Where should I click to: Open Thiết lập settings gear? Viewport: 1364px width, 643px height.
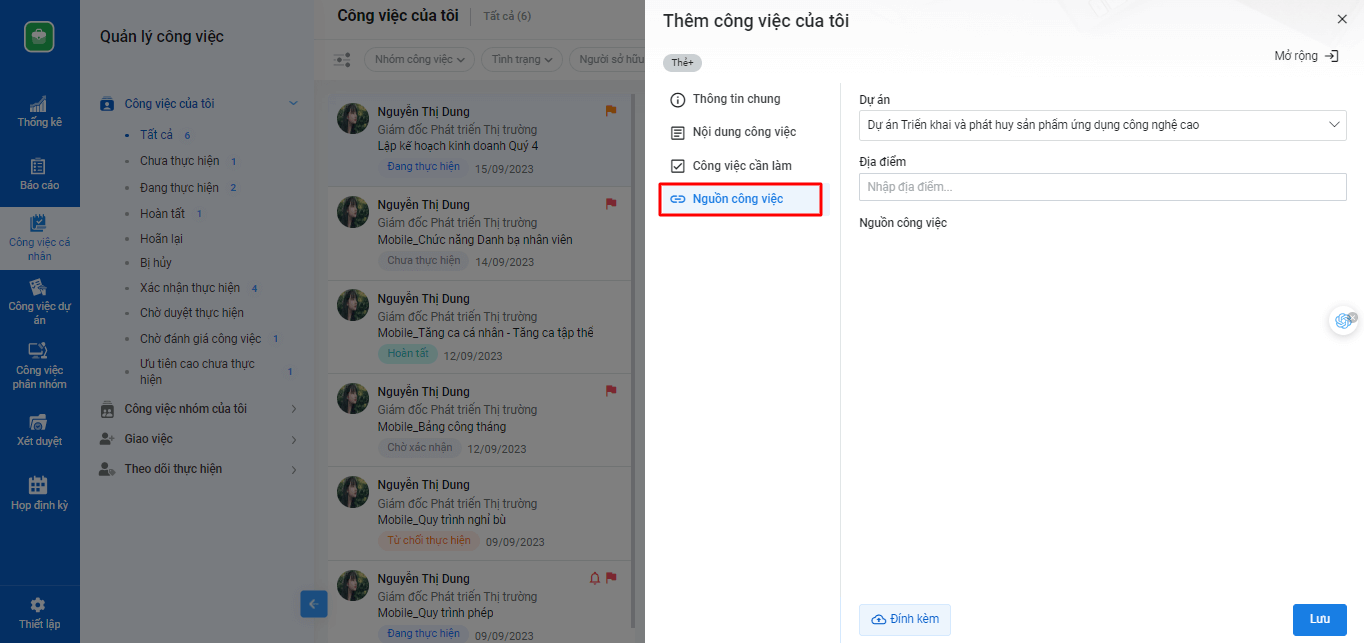[39, 613]
